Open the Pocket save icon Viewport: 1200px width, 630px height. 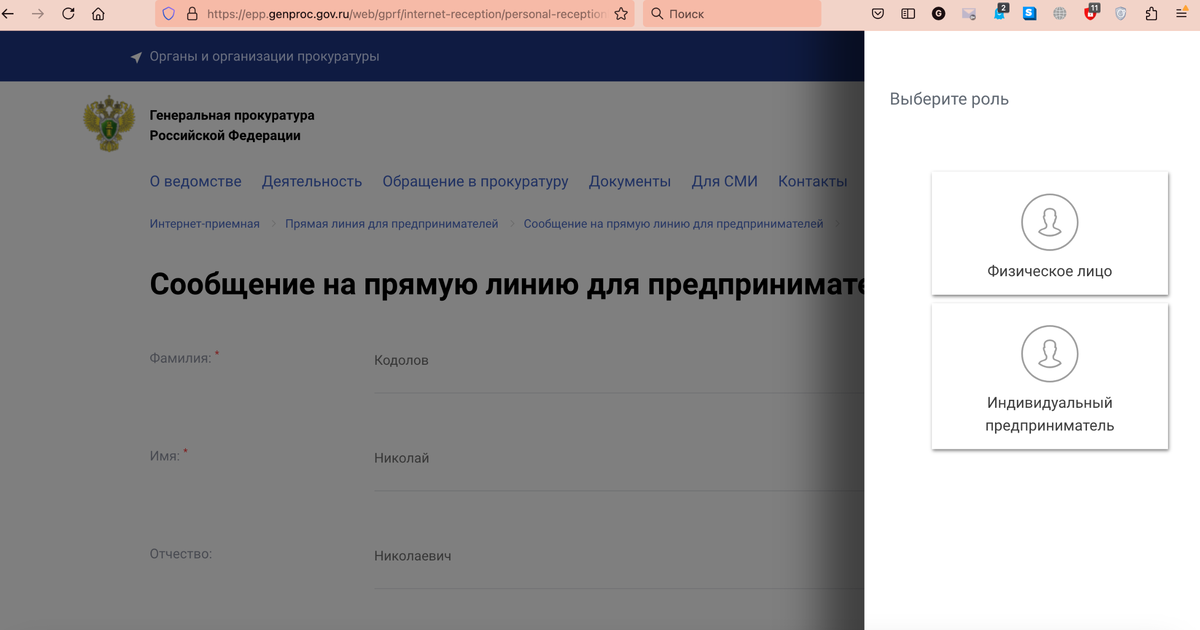pyautogui.click(x=878, y=14)
